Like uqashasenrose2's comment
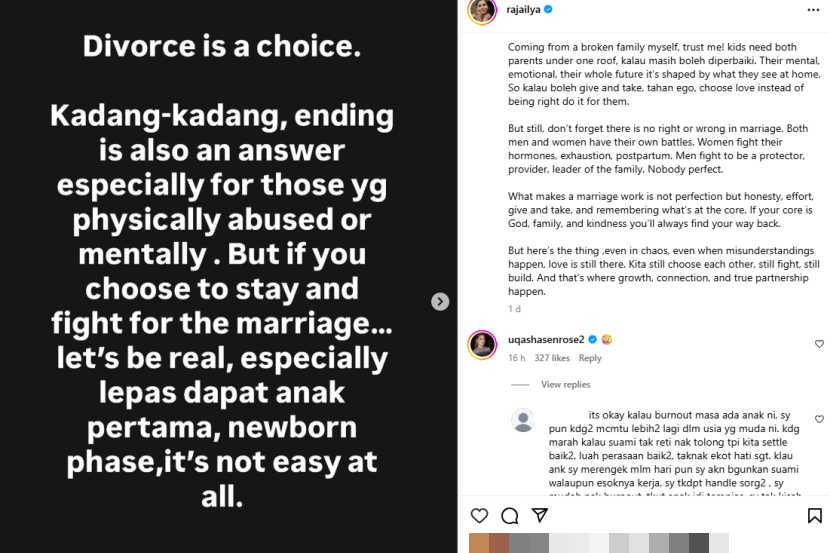The height and width of the screenshot is (553, 830). 819,344
